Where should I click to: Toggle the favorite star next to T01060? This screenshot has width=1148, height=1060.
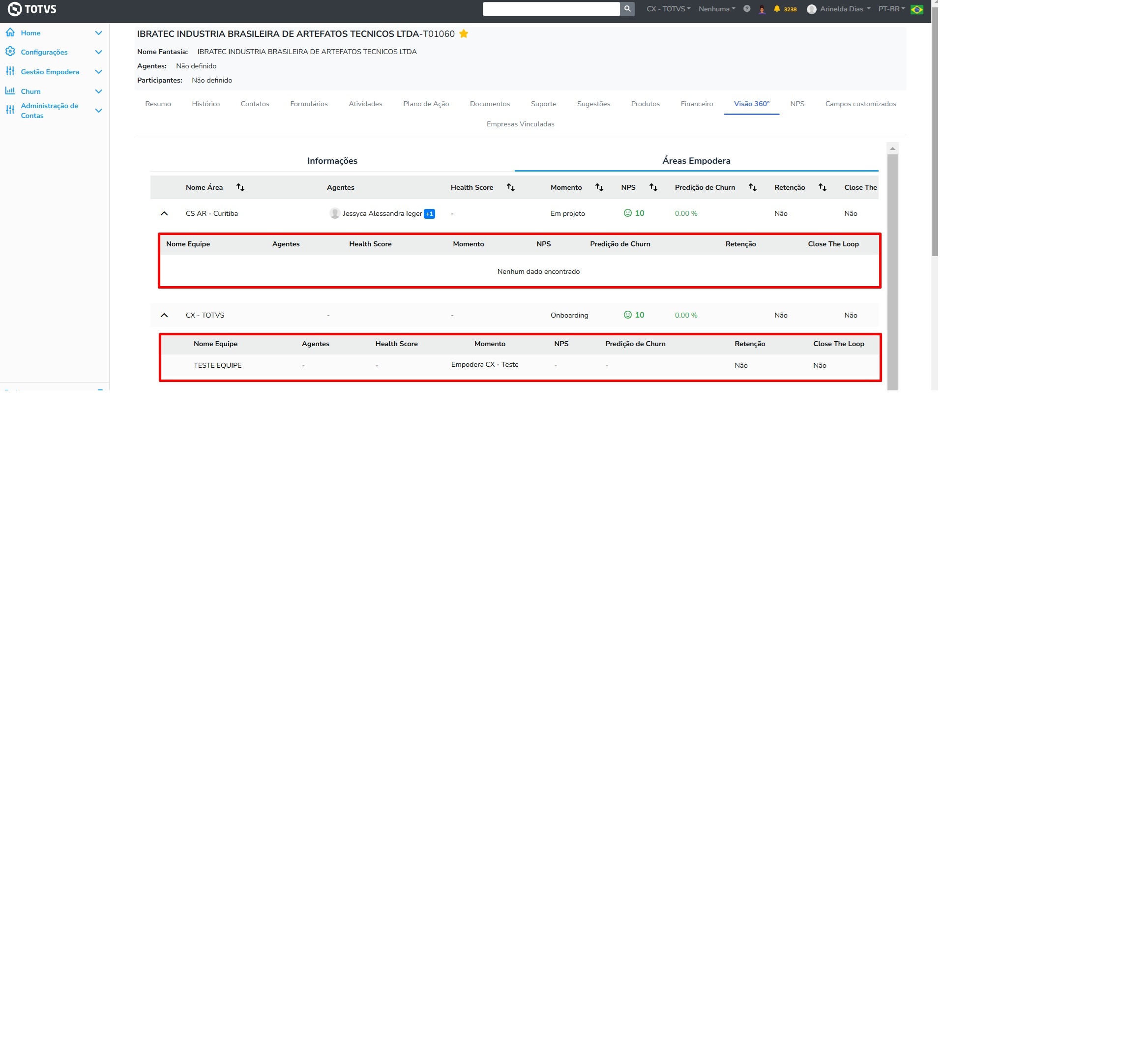pos(464,34)
